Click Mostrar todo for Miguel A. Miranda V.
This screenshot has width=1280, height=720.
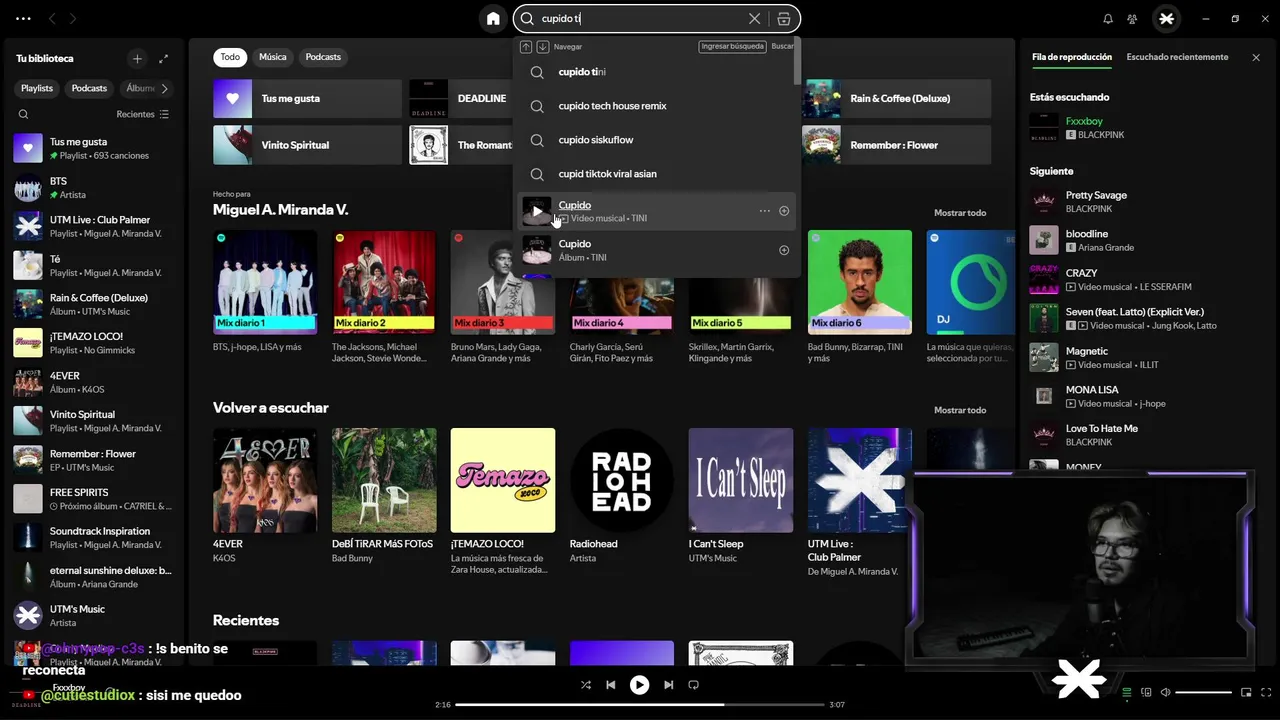960,213
